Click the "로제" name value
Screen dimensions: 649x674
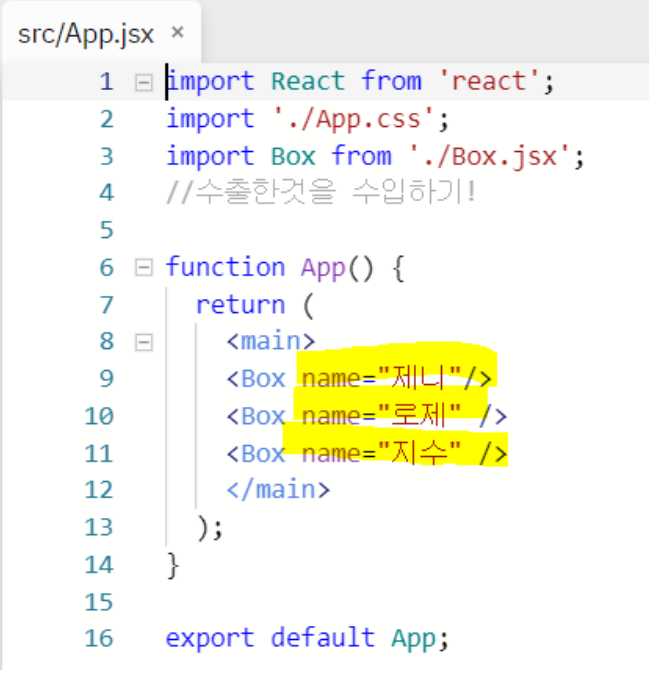[x=419, y=415]
